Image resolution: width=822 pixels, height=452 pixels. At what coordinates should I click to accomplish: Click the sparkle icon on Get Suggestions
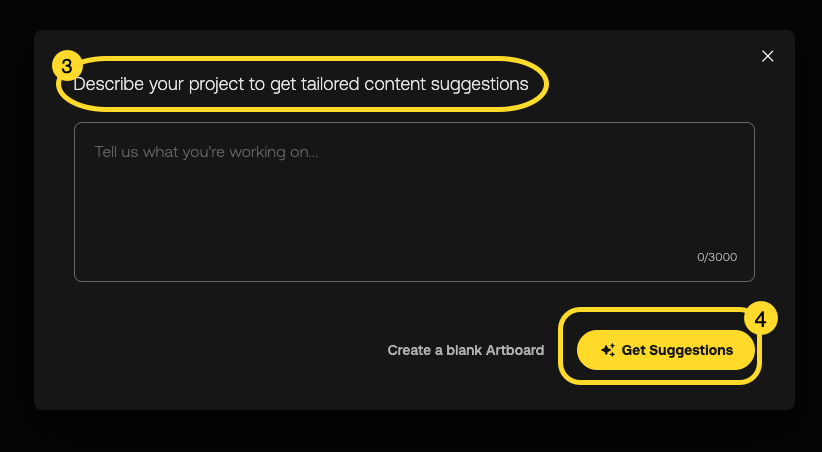pyautogui.click(x=607, y=350)
